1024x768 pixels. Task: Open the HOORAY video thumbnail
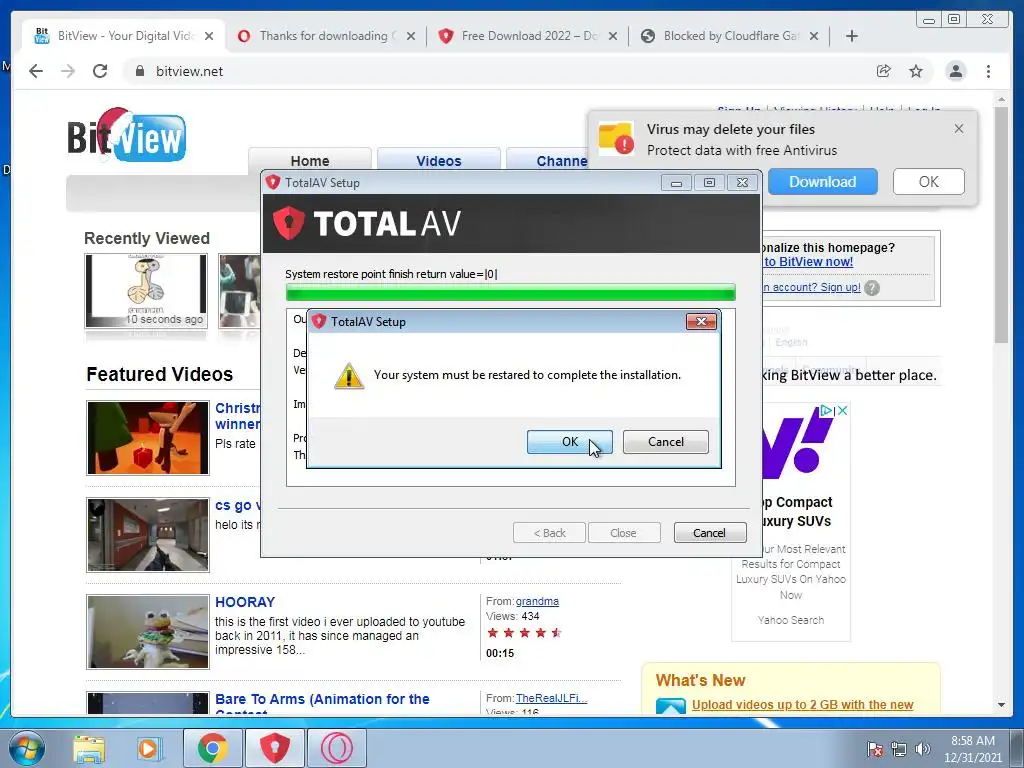pyautogui.click(x=148, y=632)
